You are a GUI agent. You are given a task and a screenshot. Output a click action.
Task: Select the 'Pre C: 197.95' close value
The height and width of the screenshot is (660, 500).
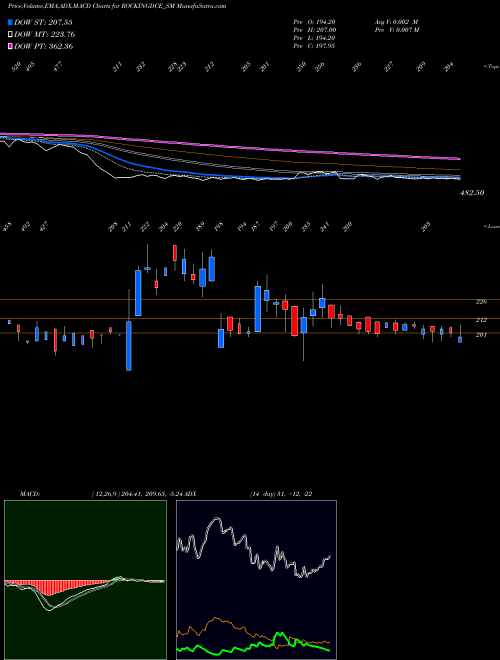[x=314, y=46]
